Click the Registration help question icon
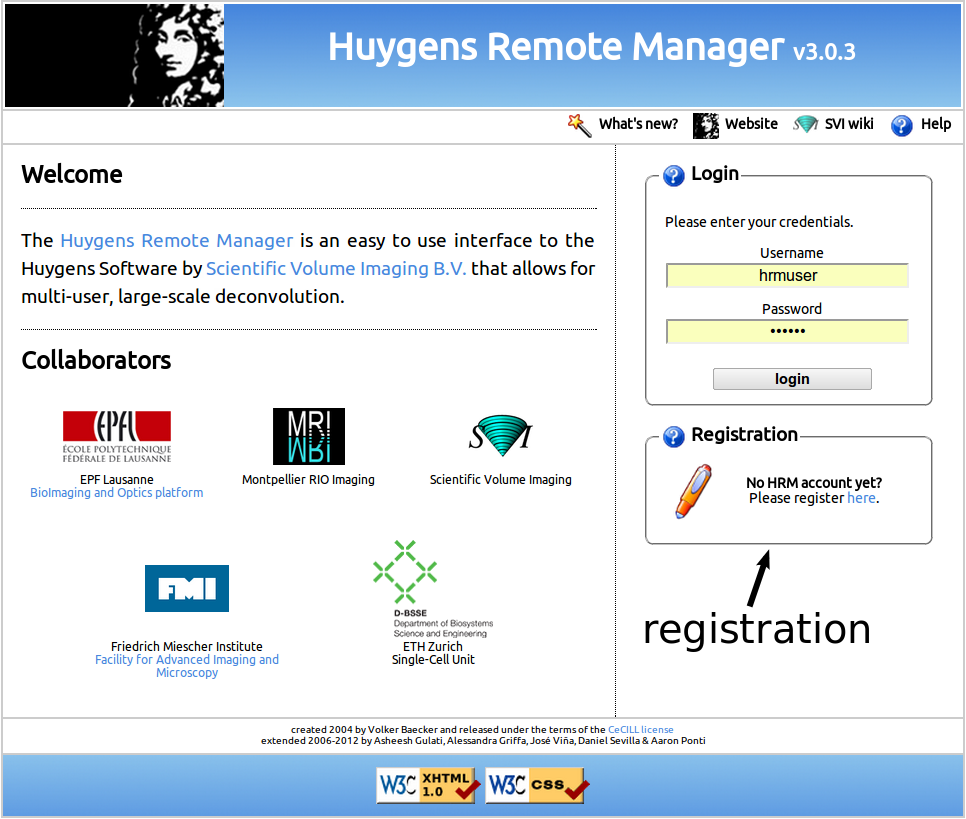Viewport: 966px width, 819px height. 674,436
